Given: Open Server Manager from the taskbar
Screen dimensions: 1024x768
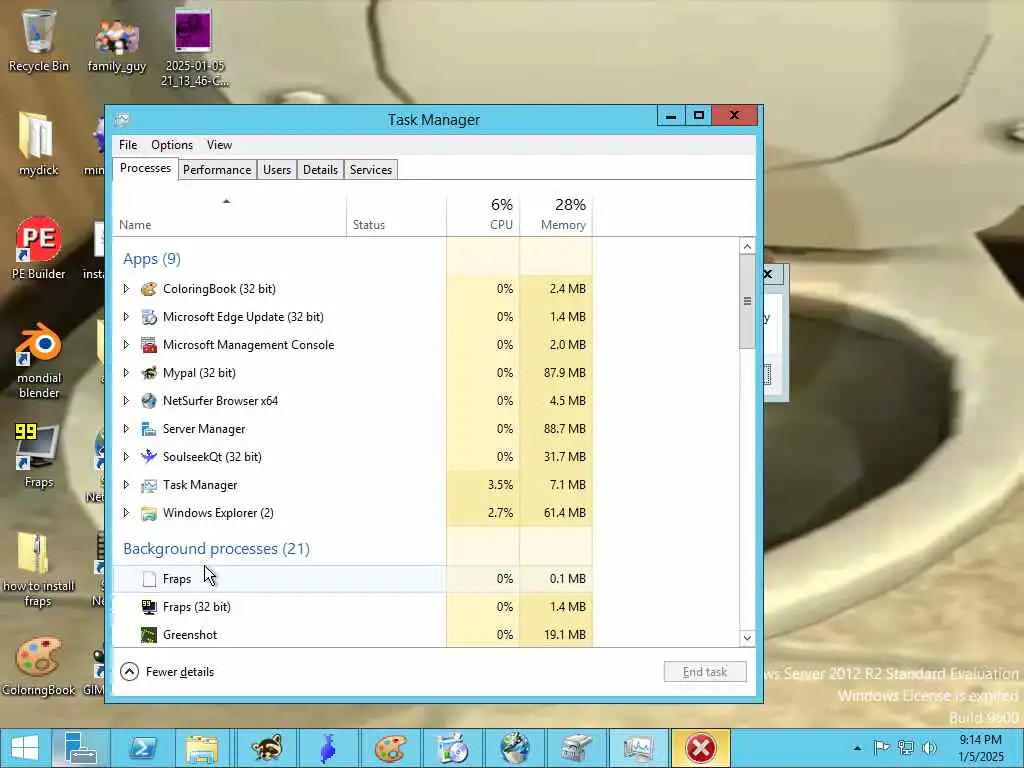Looking at the screenshot, I should (x=80, y=748).
